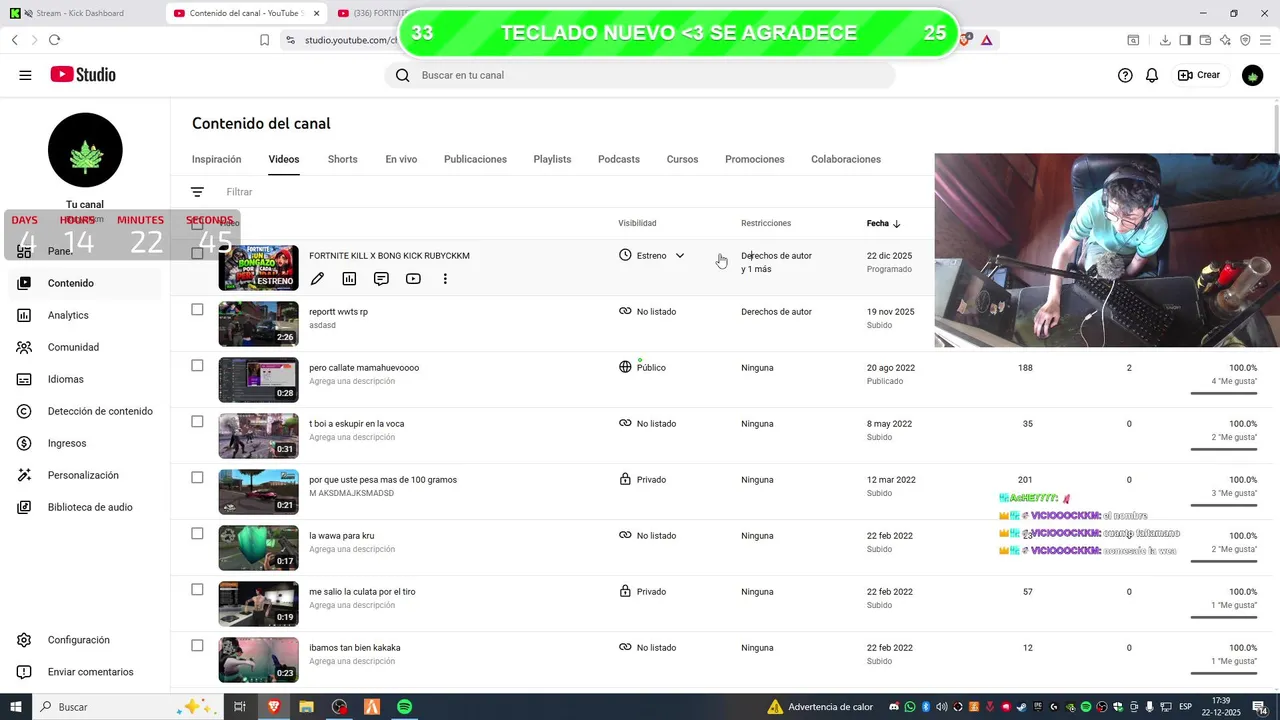The image size is (1280, 720).
Task: Open the Promociones tab
Action: 754,159
